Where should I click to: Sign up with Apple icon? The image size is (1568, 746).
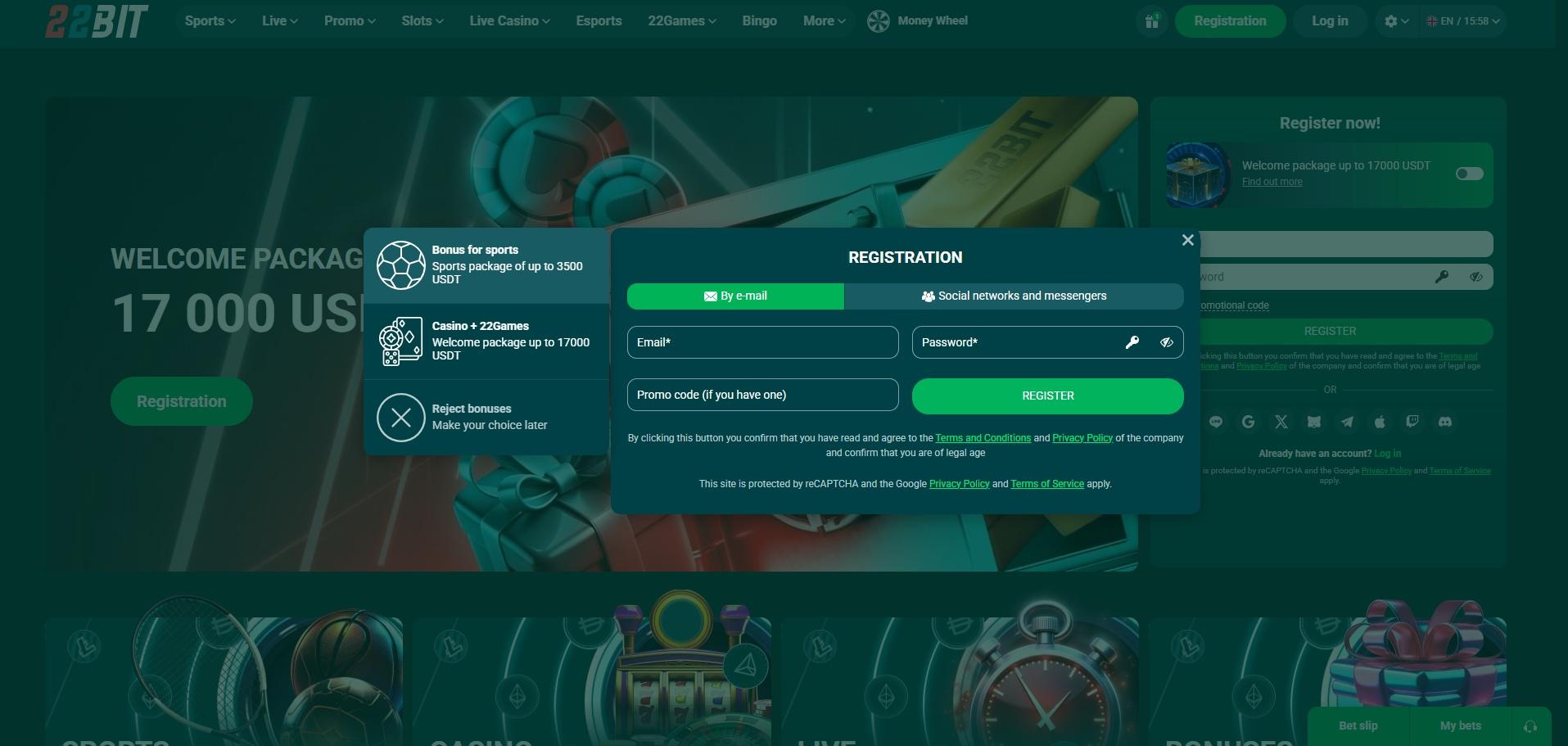coord(1380,422)
